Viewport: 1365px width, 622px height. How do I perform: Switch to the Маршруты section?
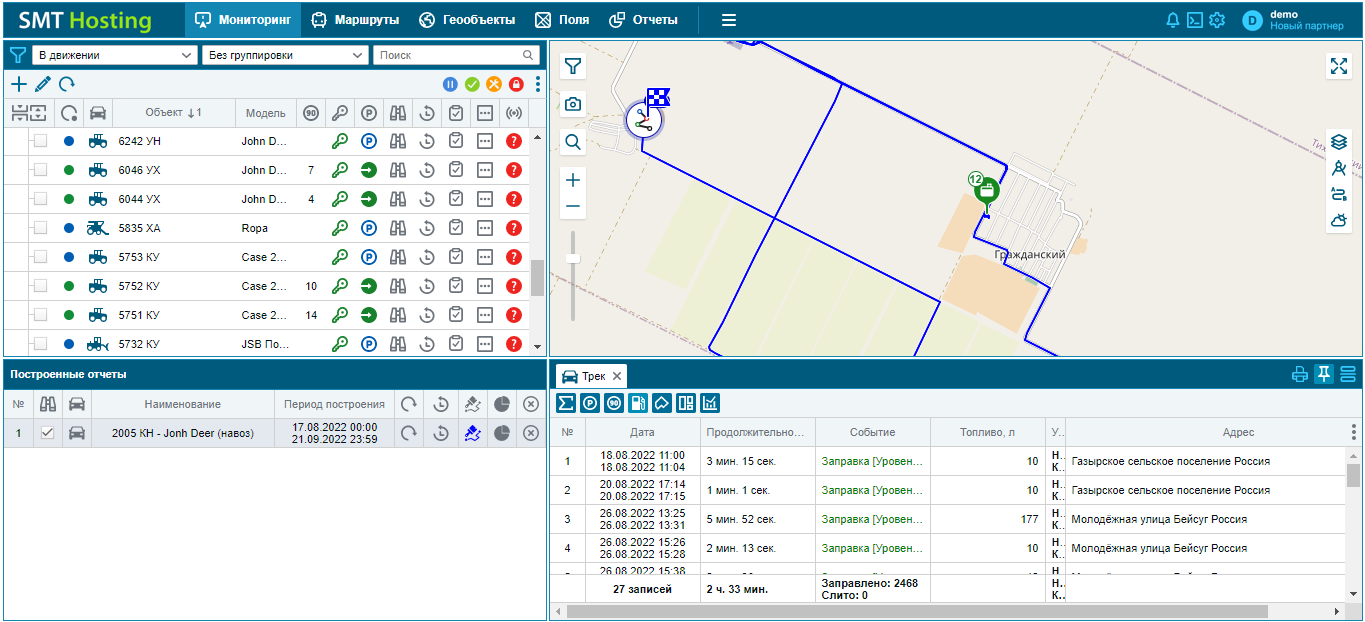(x=355, y=19)
